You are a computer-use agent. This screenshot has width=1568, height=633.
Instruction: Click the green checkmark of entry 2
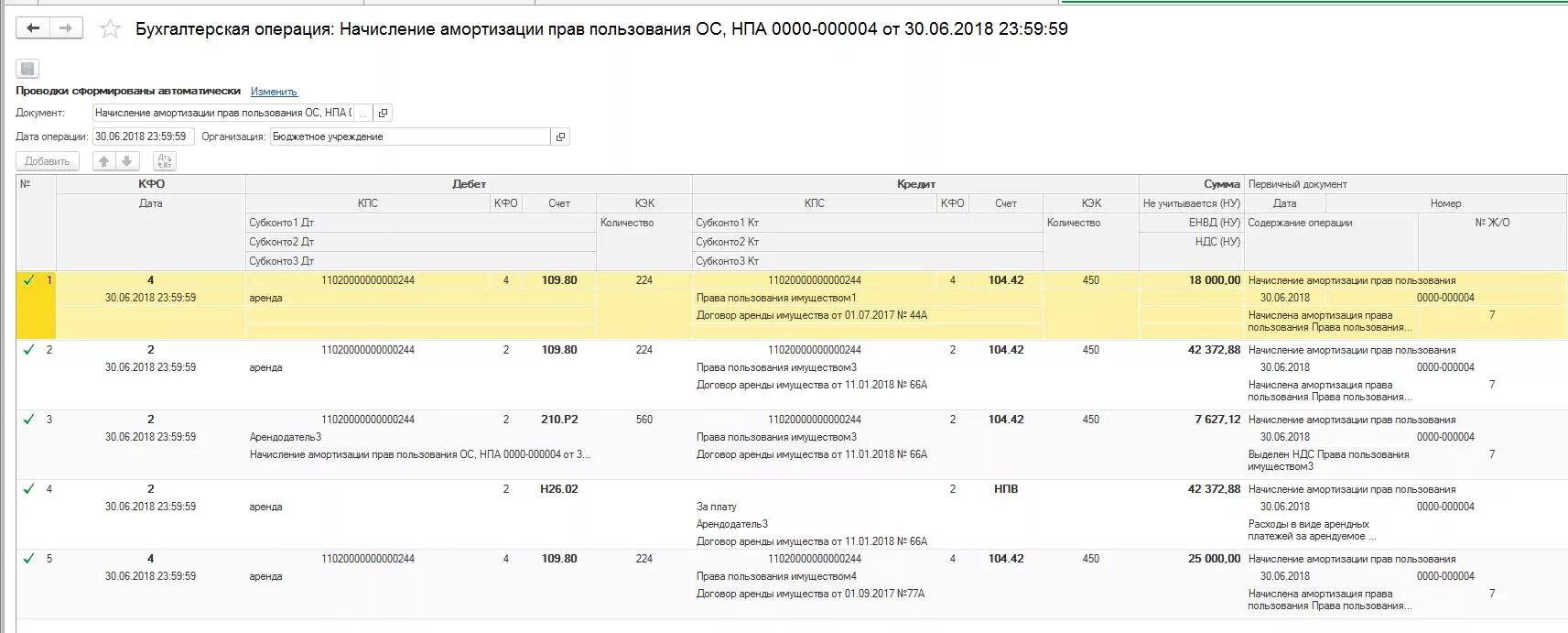(x=28, y=350)
